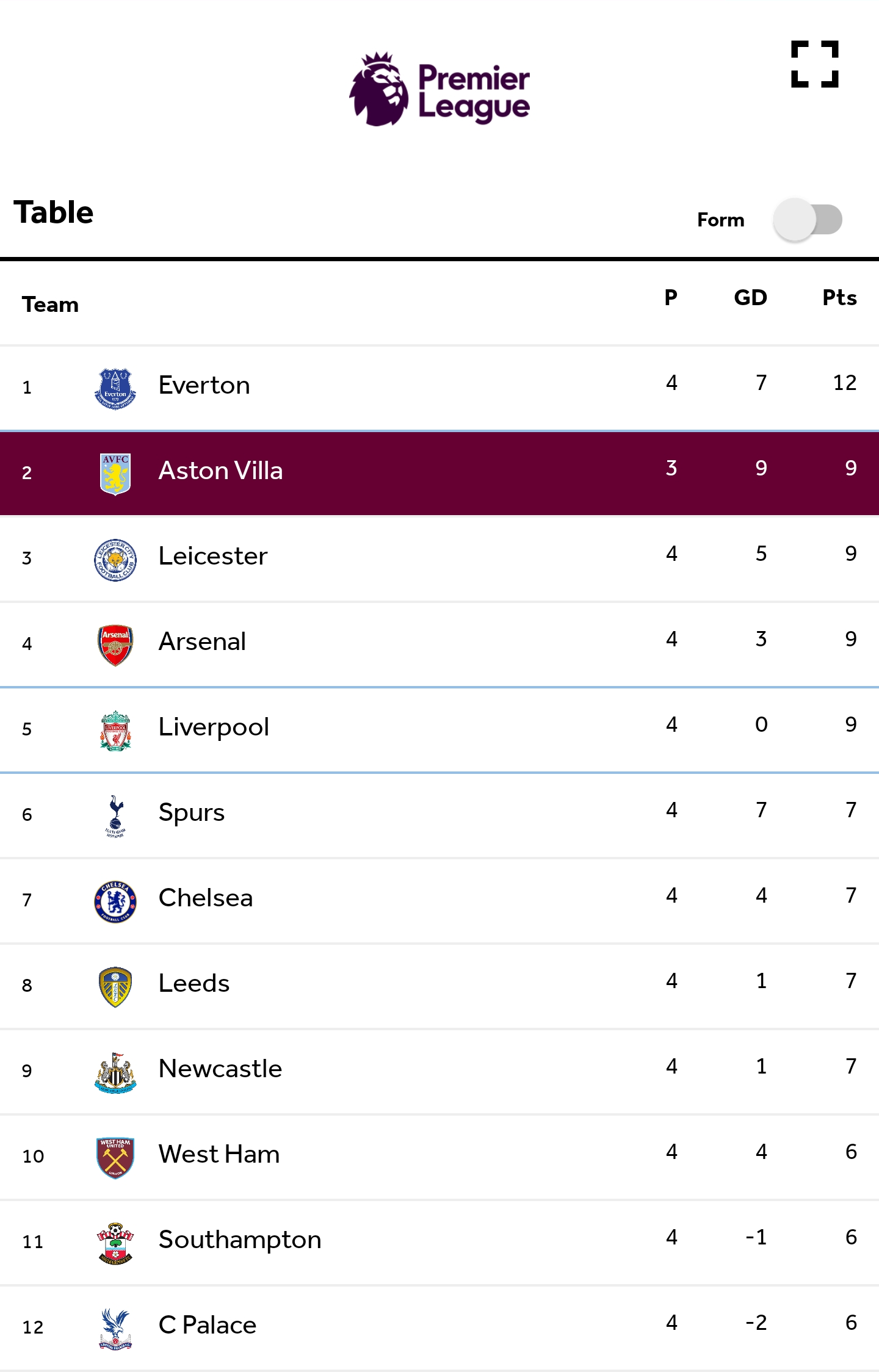Click the Table section heading
Screen dimensions: 879x1372
pos(54,212)
